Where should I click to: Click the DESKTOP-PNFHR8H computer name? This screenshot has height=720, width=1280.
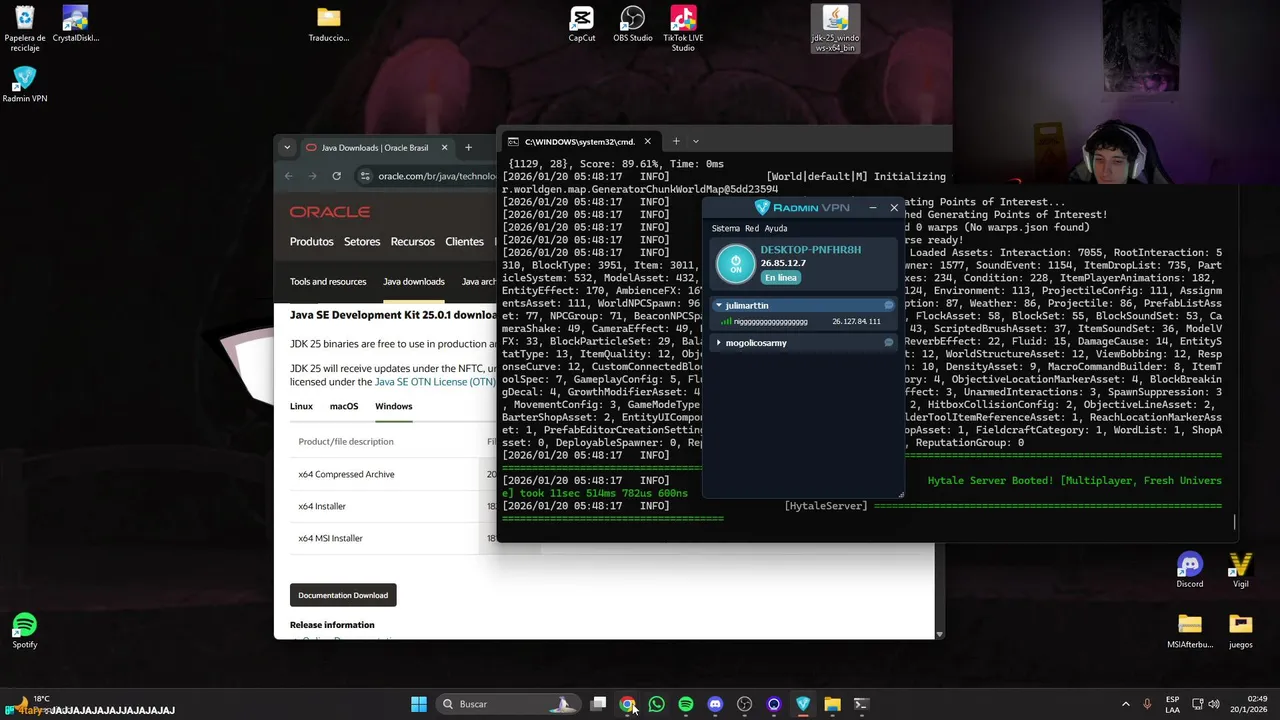[x=810, y=250]
